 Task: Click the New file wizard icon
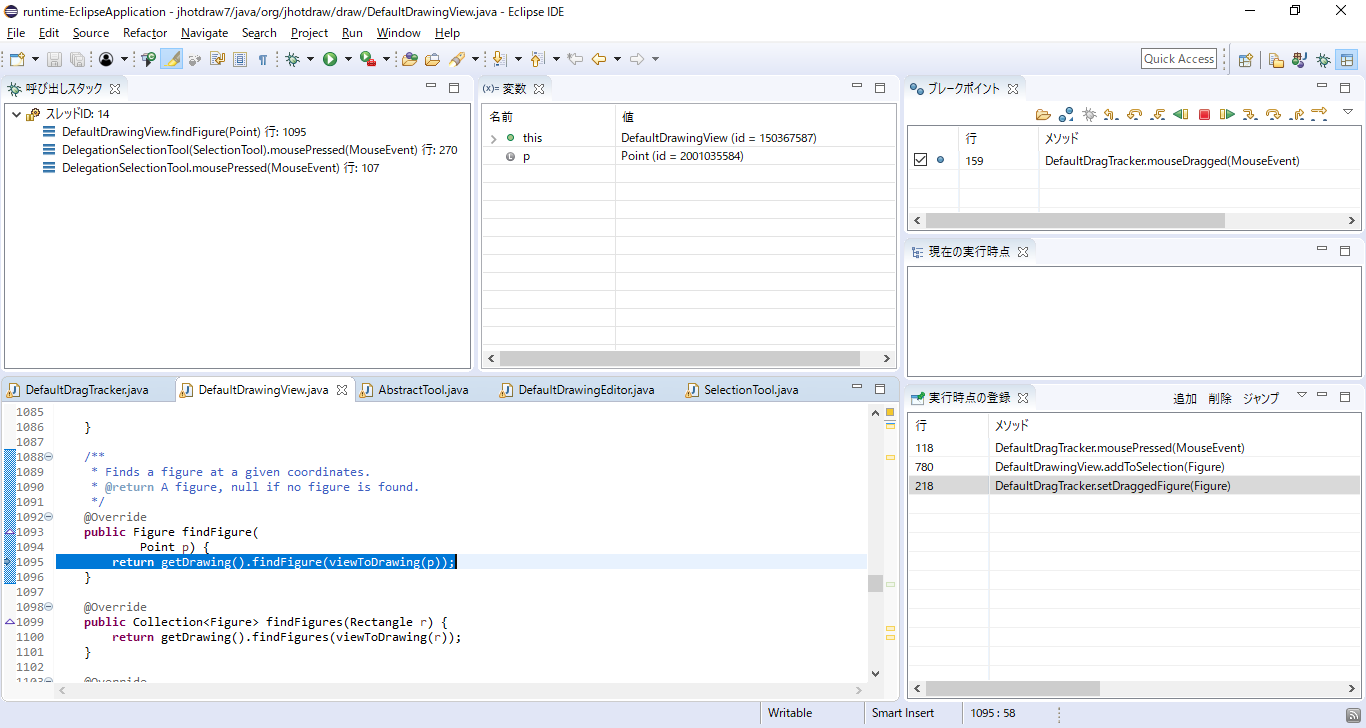(x=17, y=59)
